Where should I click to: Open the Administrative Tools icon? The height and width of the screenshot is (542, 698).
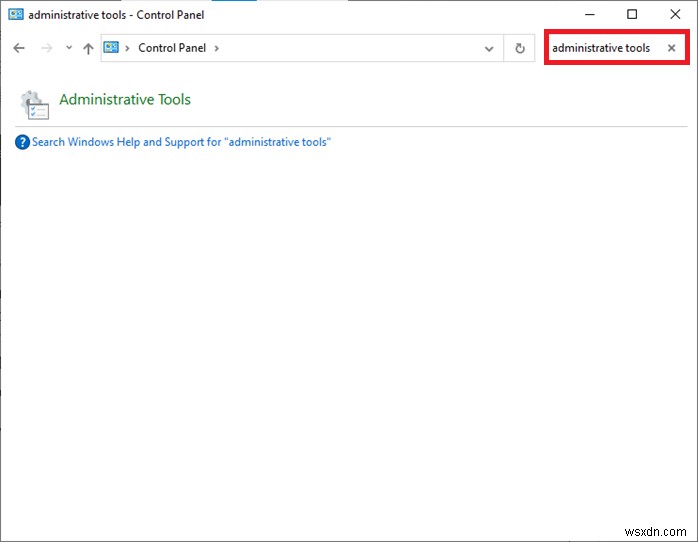(x=34, y=105)
